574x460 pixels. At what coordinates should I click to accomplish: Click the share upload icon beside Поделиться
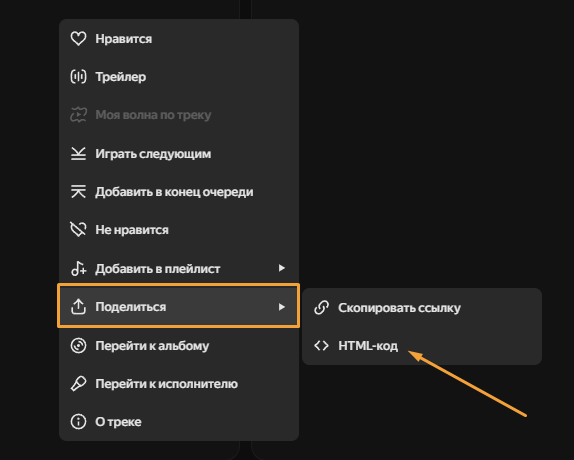pyautogui.click(x=78, y=307)
